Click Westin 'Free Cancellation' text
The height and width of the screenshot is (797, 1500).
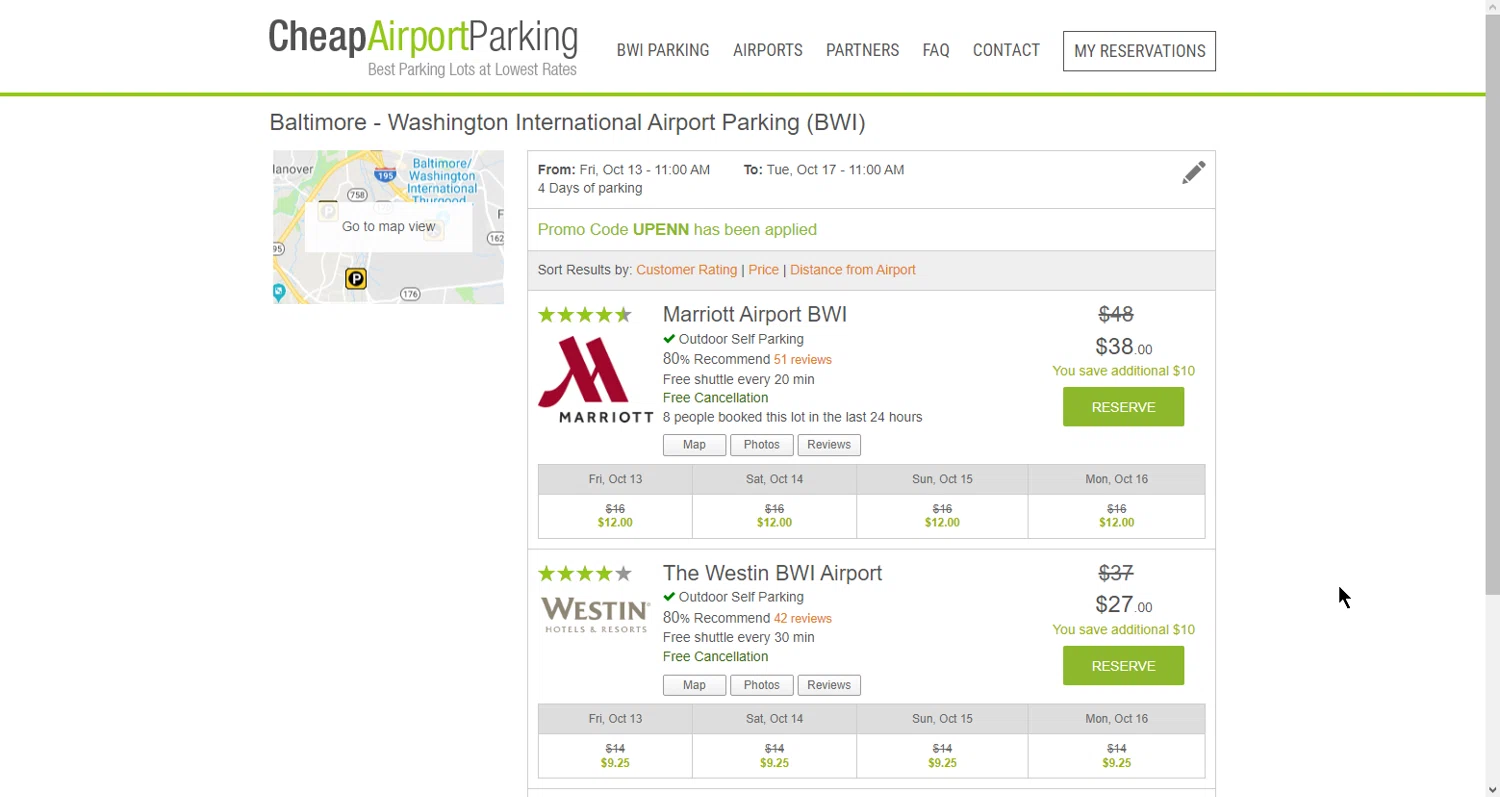click(715, 657)
